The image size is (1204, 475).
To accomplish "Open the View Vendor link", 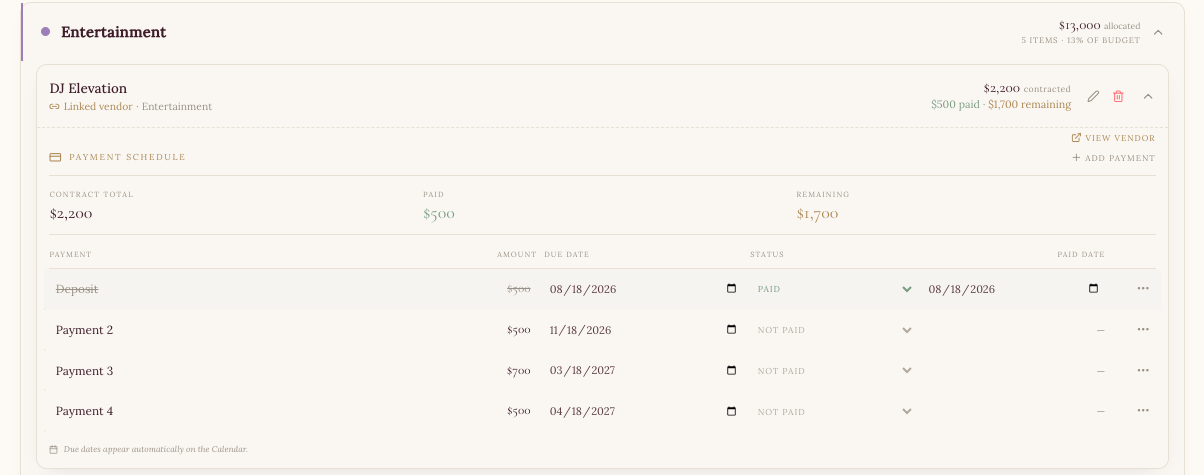I will pos(1113,138).
